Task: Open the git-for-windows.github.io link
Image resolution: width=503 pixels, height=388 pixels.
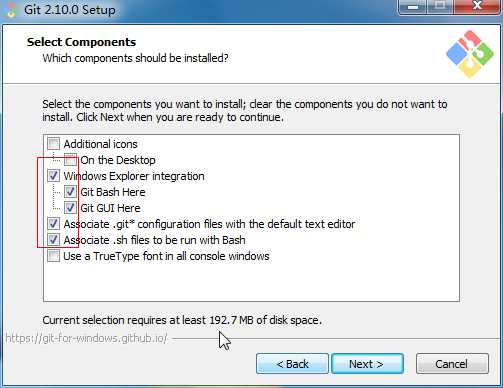Action: [x=86, y=338]
